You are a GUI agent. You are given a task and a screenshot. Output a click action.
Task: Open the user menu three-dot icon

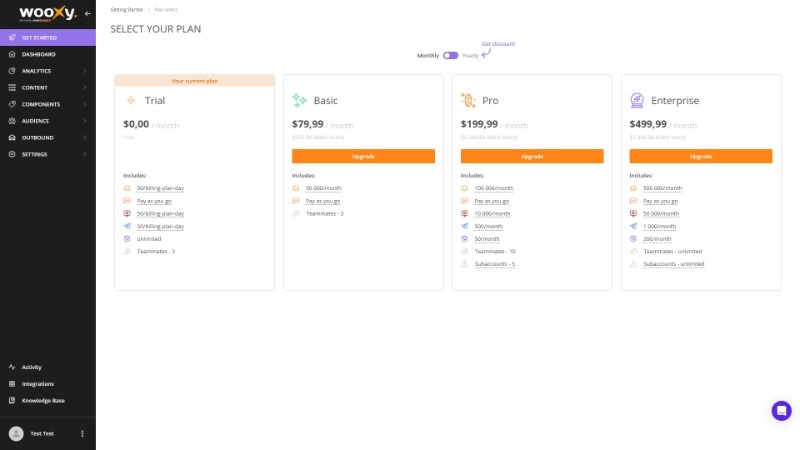pyautogui.click(x=82, y=434)
